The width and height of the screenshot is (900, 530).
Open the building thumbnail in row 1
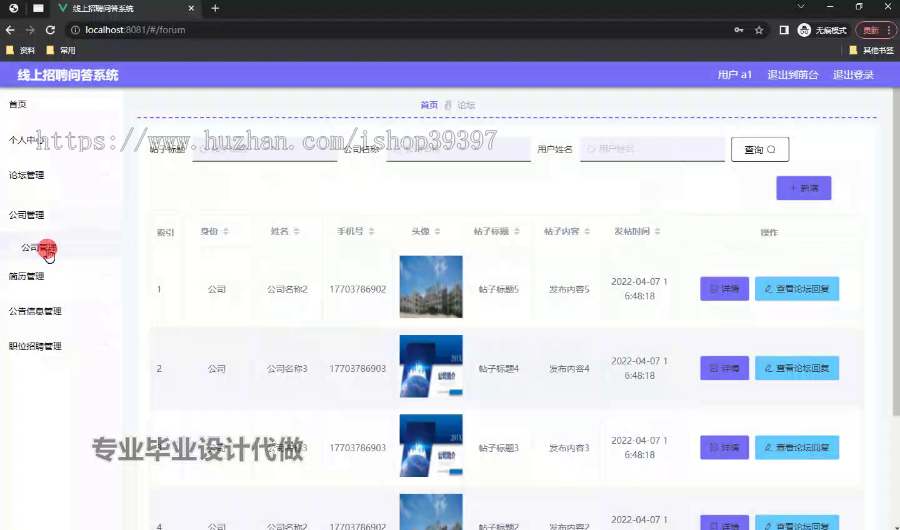431,287
